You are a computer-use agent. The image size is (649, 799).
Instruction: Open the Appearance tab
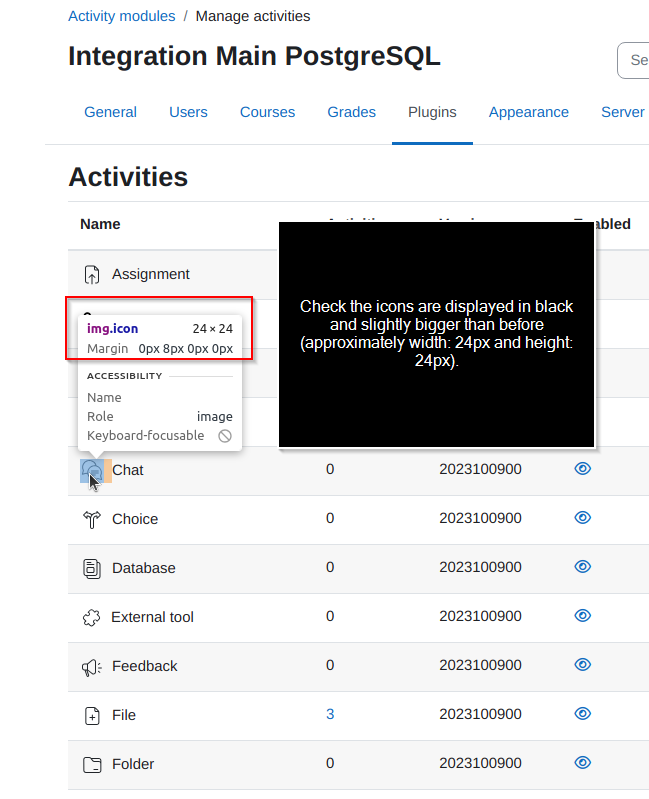pyautogui.click(x=529, y=112)
